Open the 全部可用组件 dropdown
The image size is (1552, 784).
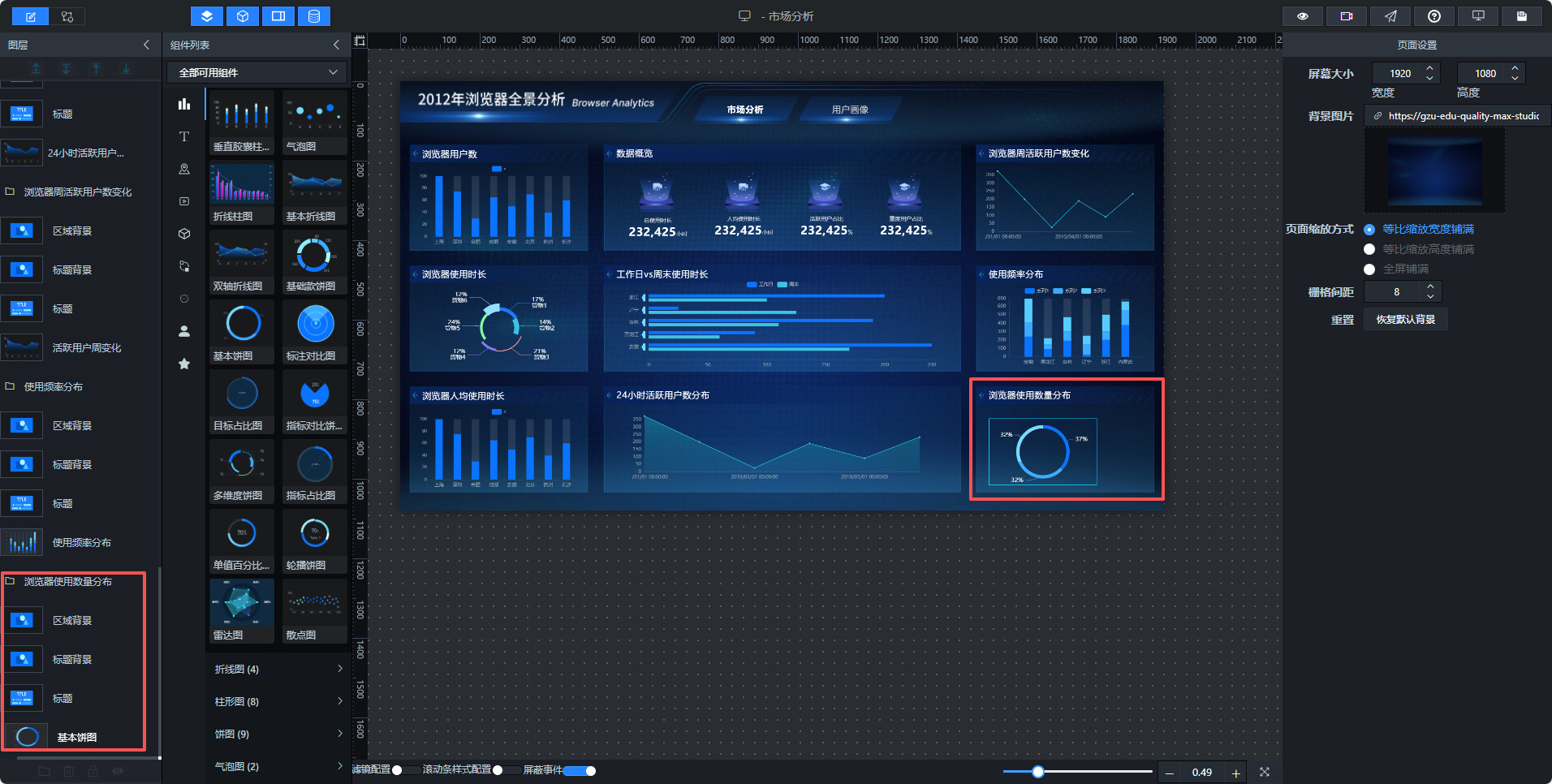(x=257, y=72)
